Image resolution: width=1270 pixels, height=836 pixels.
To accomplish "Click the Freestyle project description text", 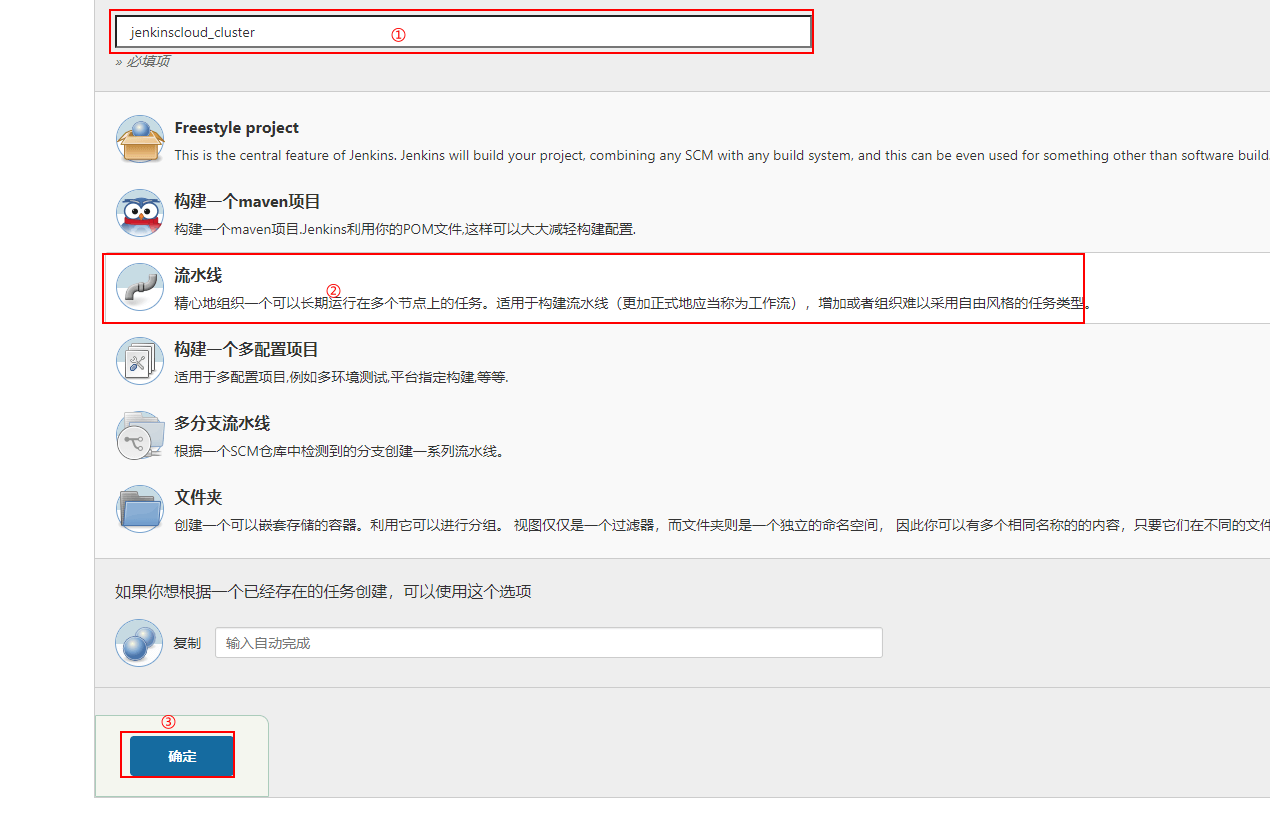I will tap(722, 156).
